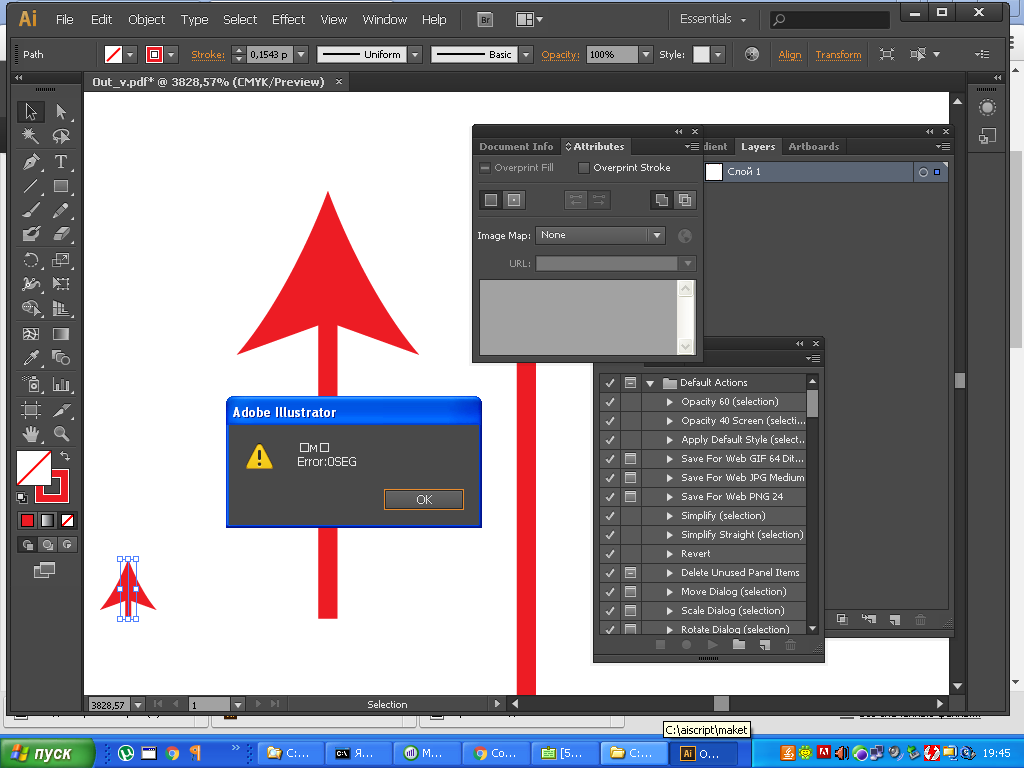Enable the Overprint Stroke checkbox
The image size is (1024, 768).
click(584, 168)
